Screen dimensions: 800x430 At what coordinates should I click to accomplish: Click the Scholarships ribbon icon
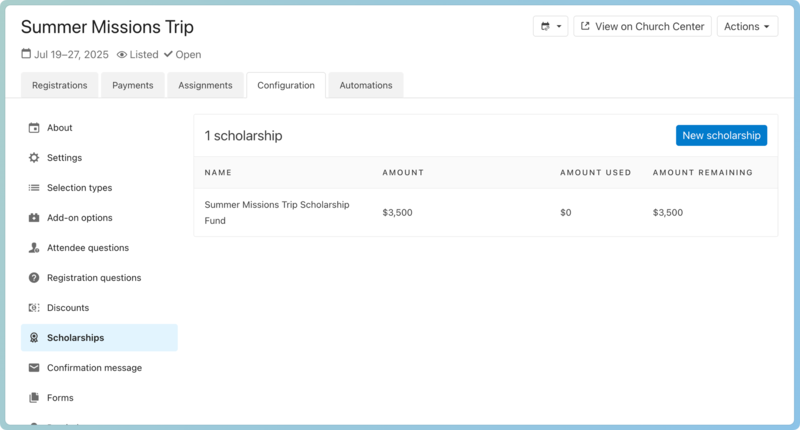click(34, 338)
